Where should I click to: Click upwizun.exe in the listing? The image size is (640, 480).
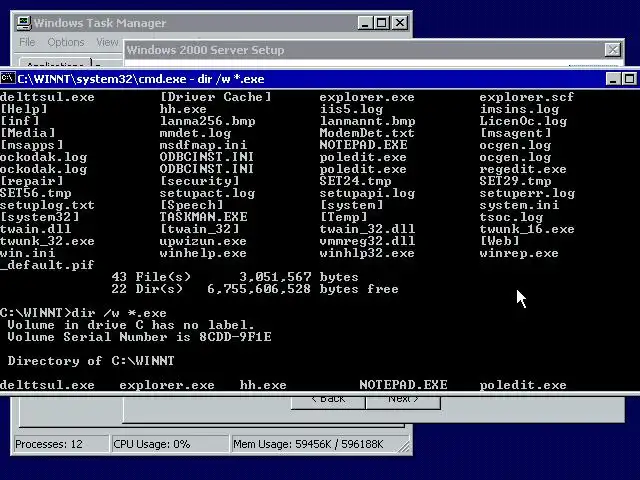coord(203,241)
